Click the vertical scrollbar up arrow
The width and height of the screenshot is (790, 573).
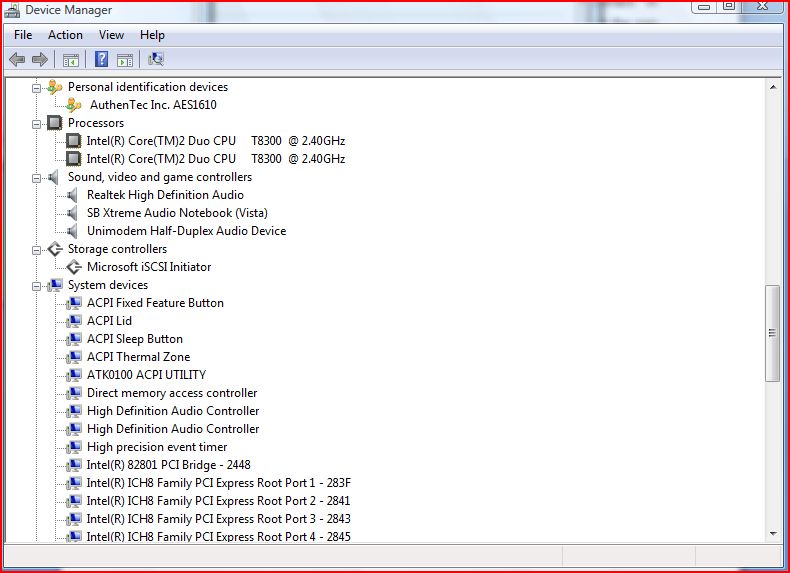(773, 87)
